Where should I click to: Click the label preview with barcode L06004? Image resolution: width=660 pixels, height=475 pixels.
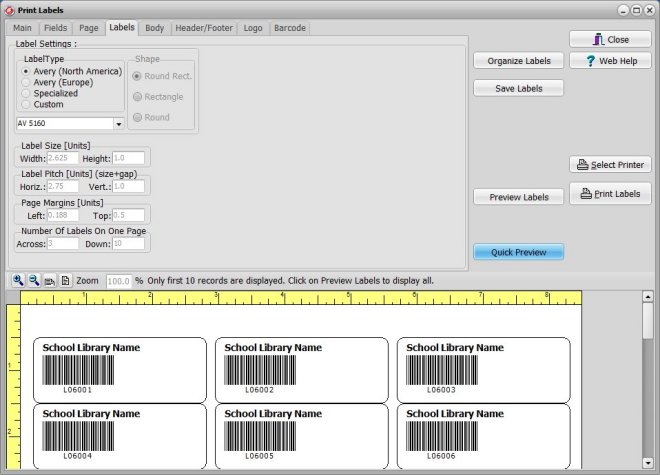click(x=120, y=436)
